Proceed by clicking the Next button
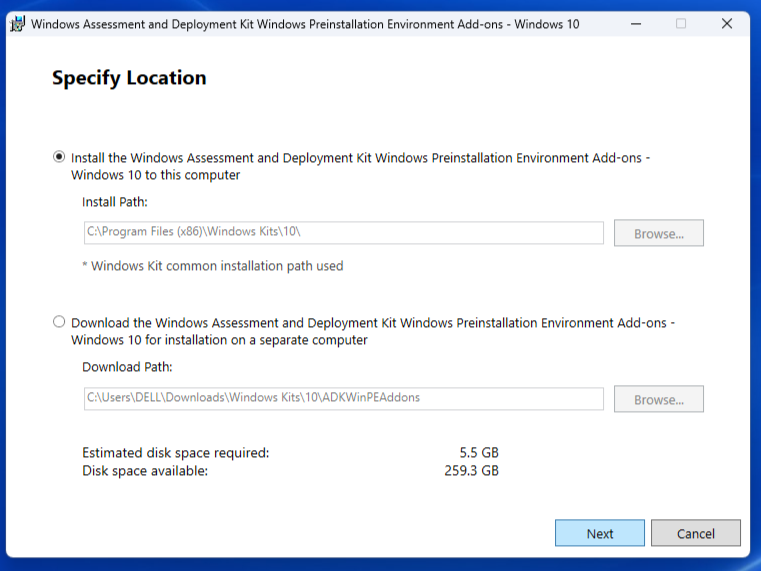 (x=600, y=533)
